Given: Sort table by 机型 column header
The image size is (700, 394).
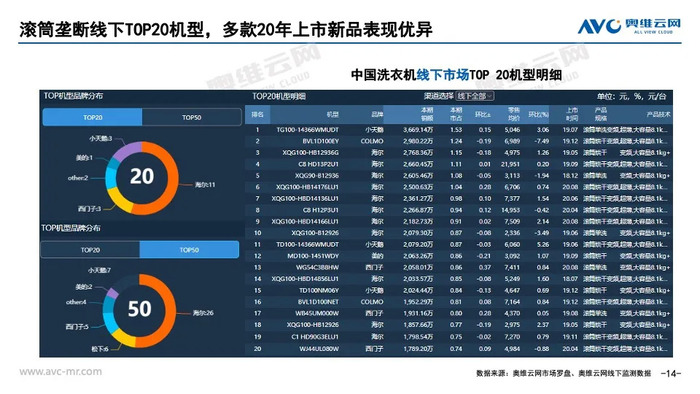Looking at the screenshot, I should coord(333,114).
